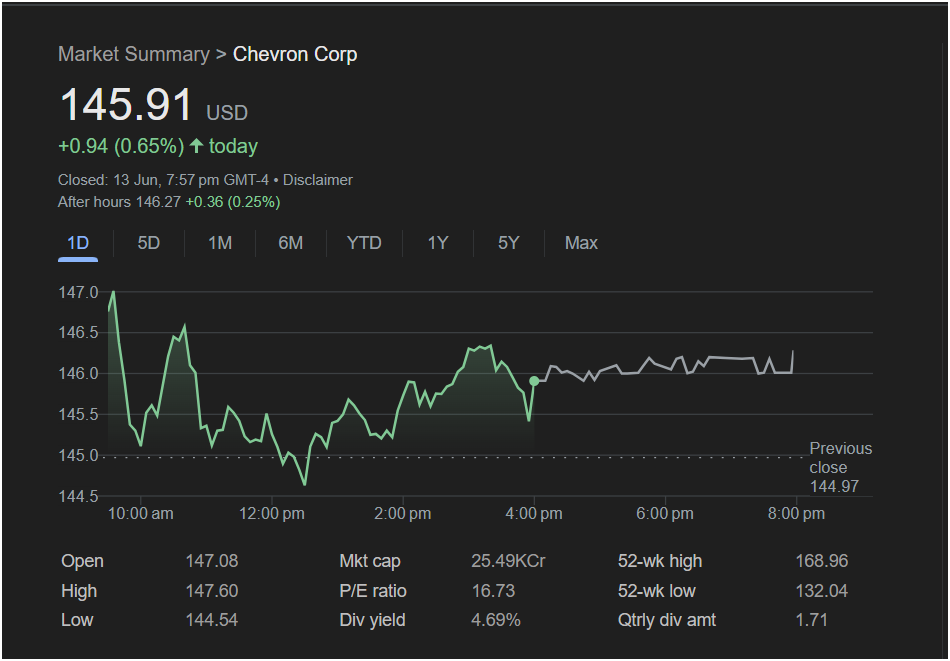
Task: Click the after-hours +0.36 (0.25%) change
Action: pos(233,202)
